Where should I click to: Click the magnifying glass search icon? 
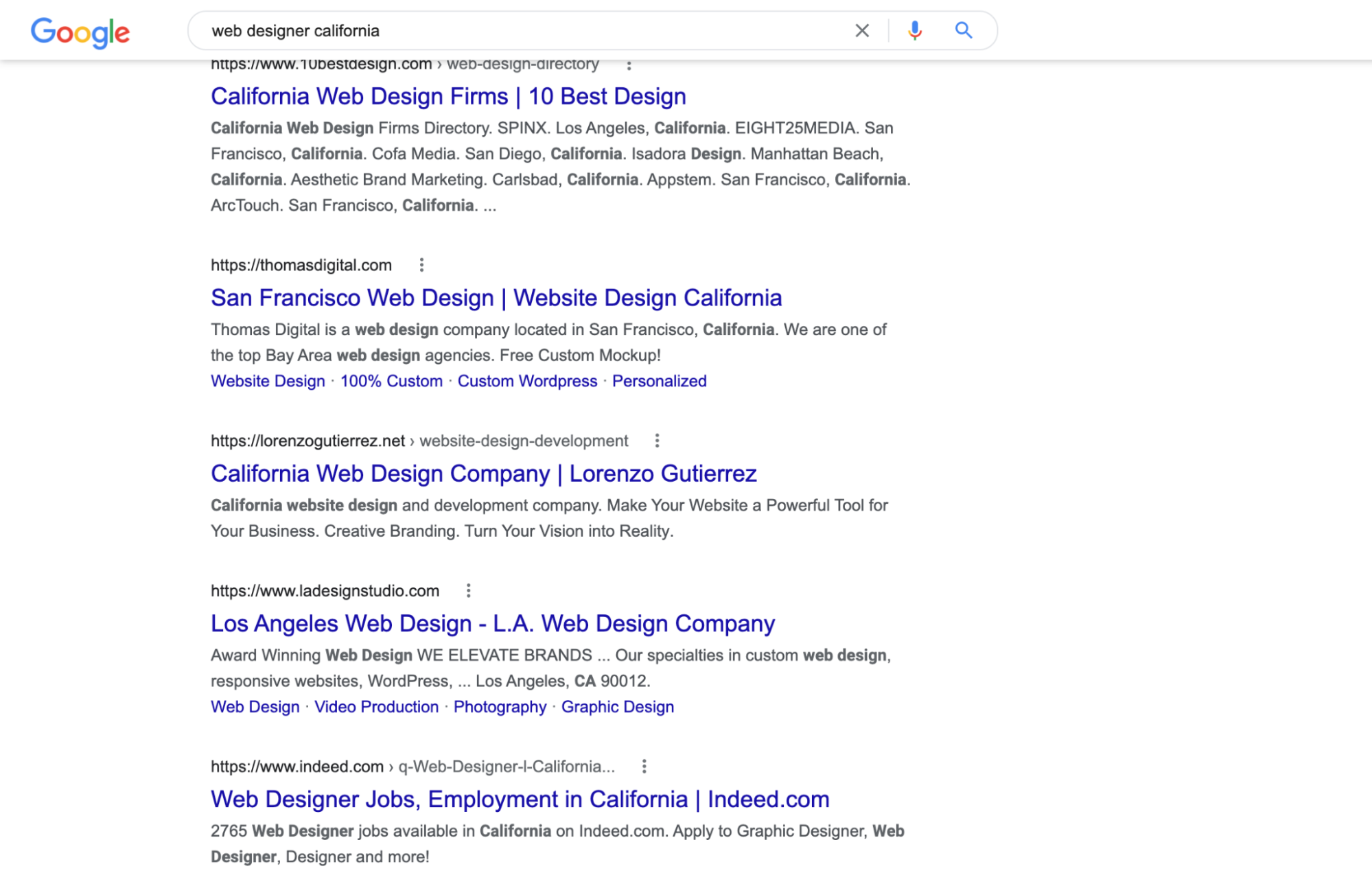964,30
